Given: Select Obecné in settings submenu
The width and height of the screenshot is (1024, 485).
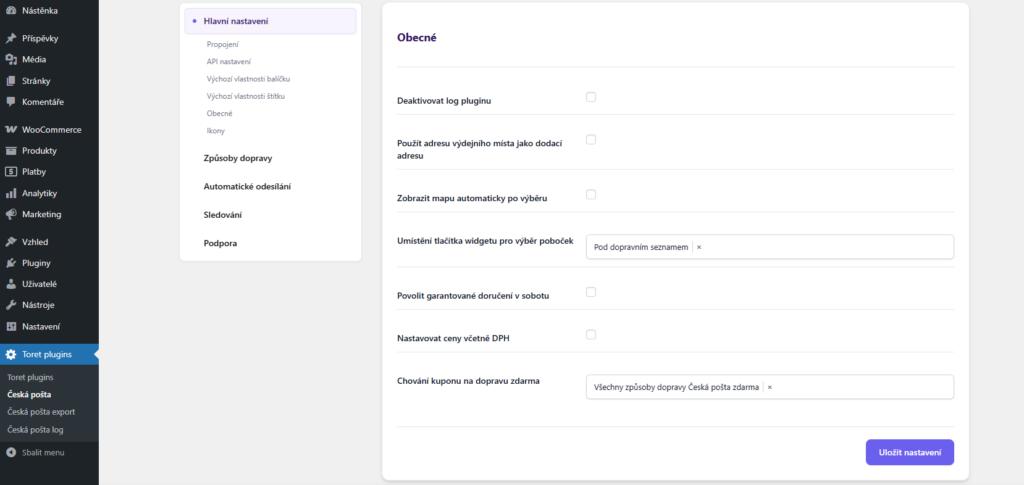Looking at the screenshot, I should 219,114.
